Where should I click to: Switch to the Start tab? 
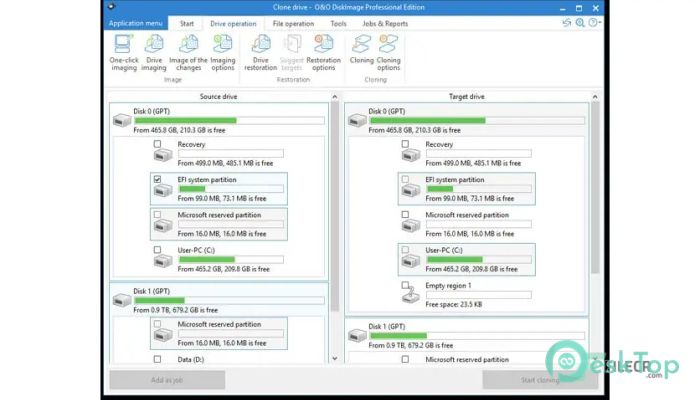[x=187, y=24]
